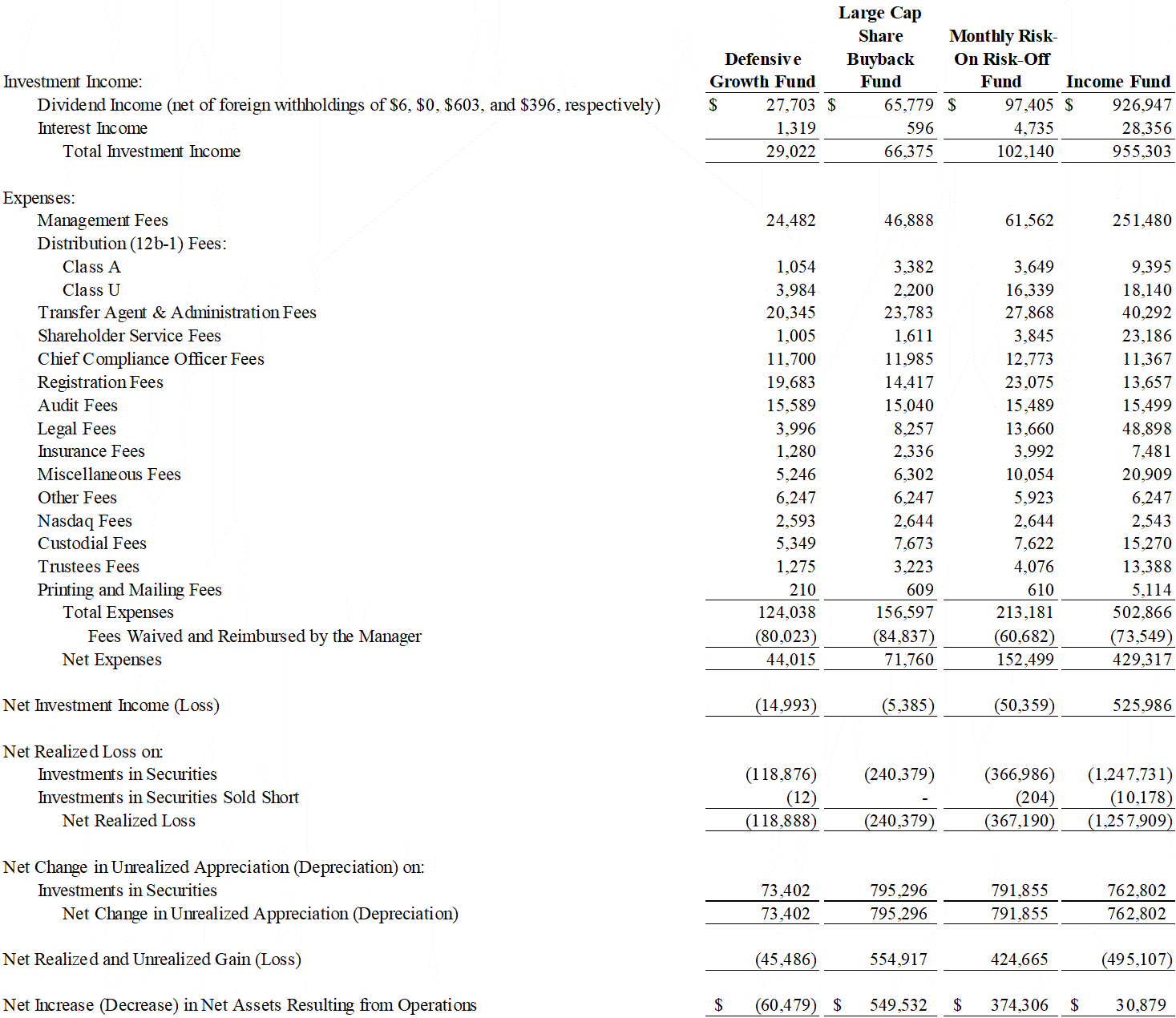The image size is (1176, 1018).
Task: Select the 'Audit Fees' label
Action: [x=78, y=406]
